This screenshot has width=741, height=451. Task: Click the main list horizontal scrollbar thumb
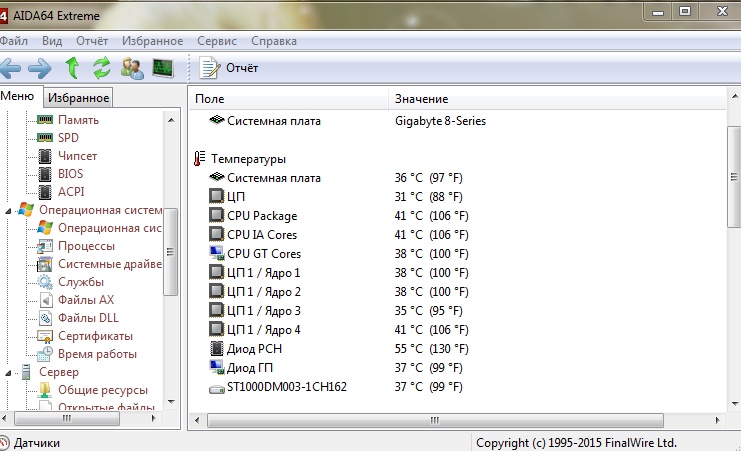click(x=435, y=420)
